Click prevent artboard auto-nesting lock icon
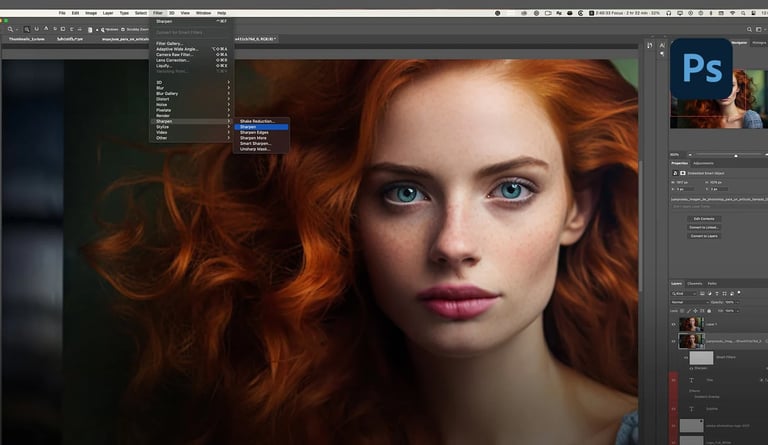 (x=702, y=310)
